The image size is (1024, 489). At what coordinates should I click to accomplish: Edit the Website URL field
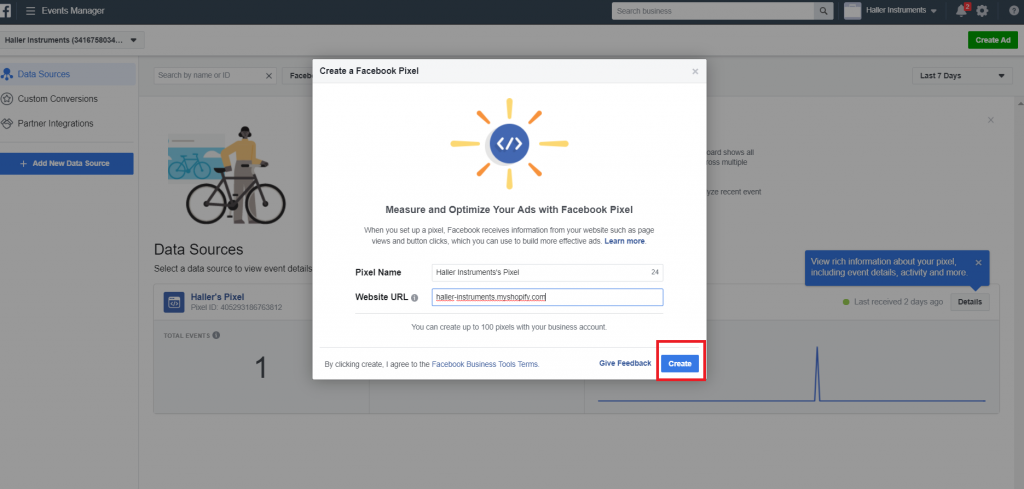tap(547, 297)
